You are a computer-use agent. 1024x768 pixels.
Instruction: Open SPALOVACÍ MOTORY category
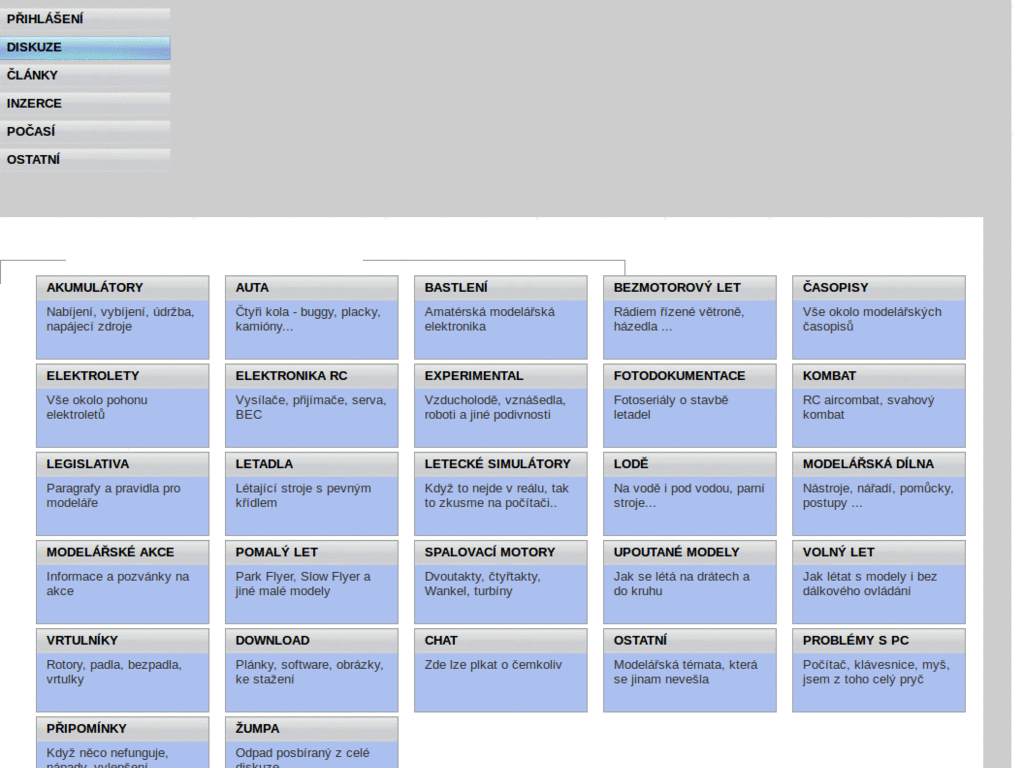point(490,552)
